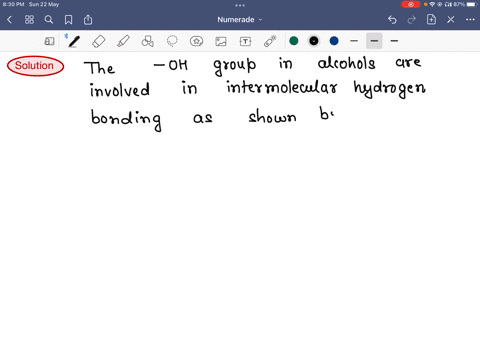Open the more options ellipsis menu
Screen dimensions: 480x360
click(x=470, y=20)
